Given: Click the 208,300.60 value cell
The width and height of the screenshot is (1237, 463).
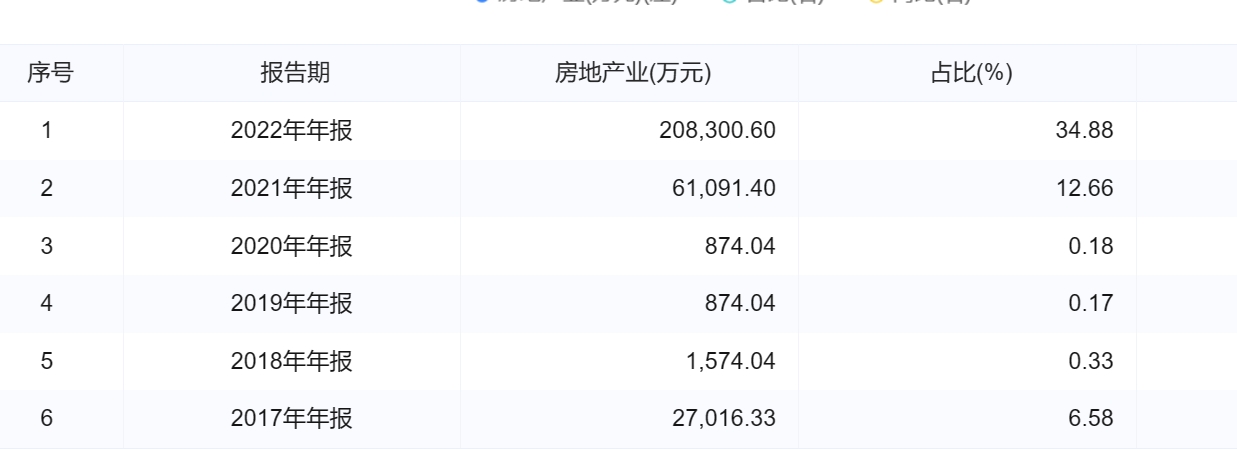Looking at the screenshot, I should point(717,131).
